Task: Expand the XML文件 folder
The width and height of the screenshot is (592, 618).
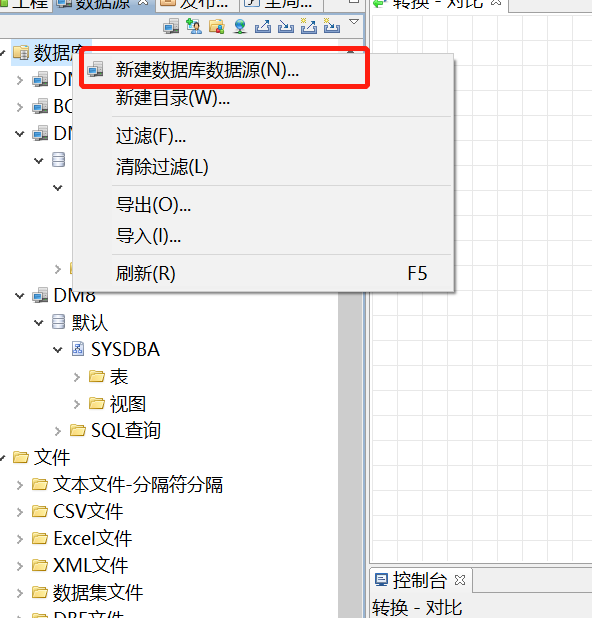Action: click(x=20, y=566)
